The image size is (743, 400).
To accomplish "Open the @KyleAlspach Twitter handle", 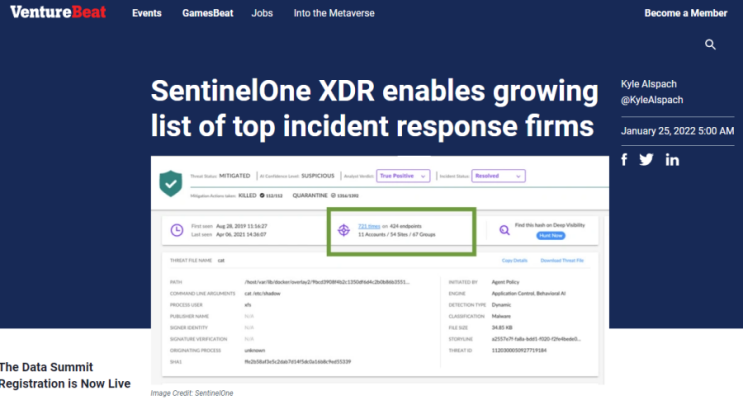I will click(x=652, y=100).
